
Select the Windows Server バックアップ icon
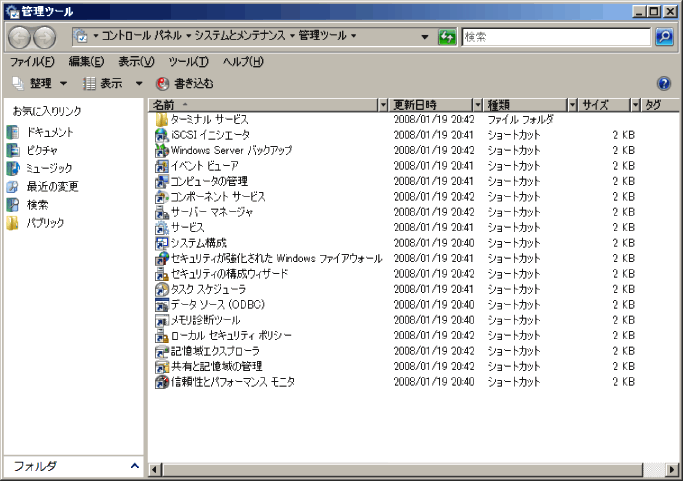(162, 150)
